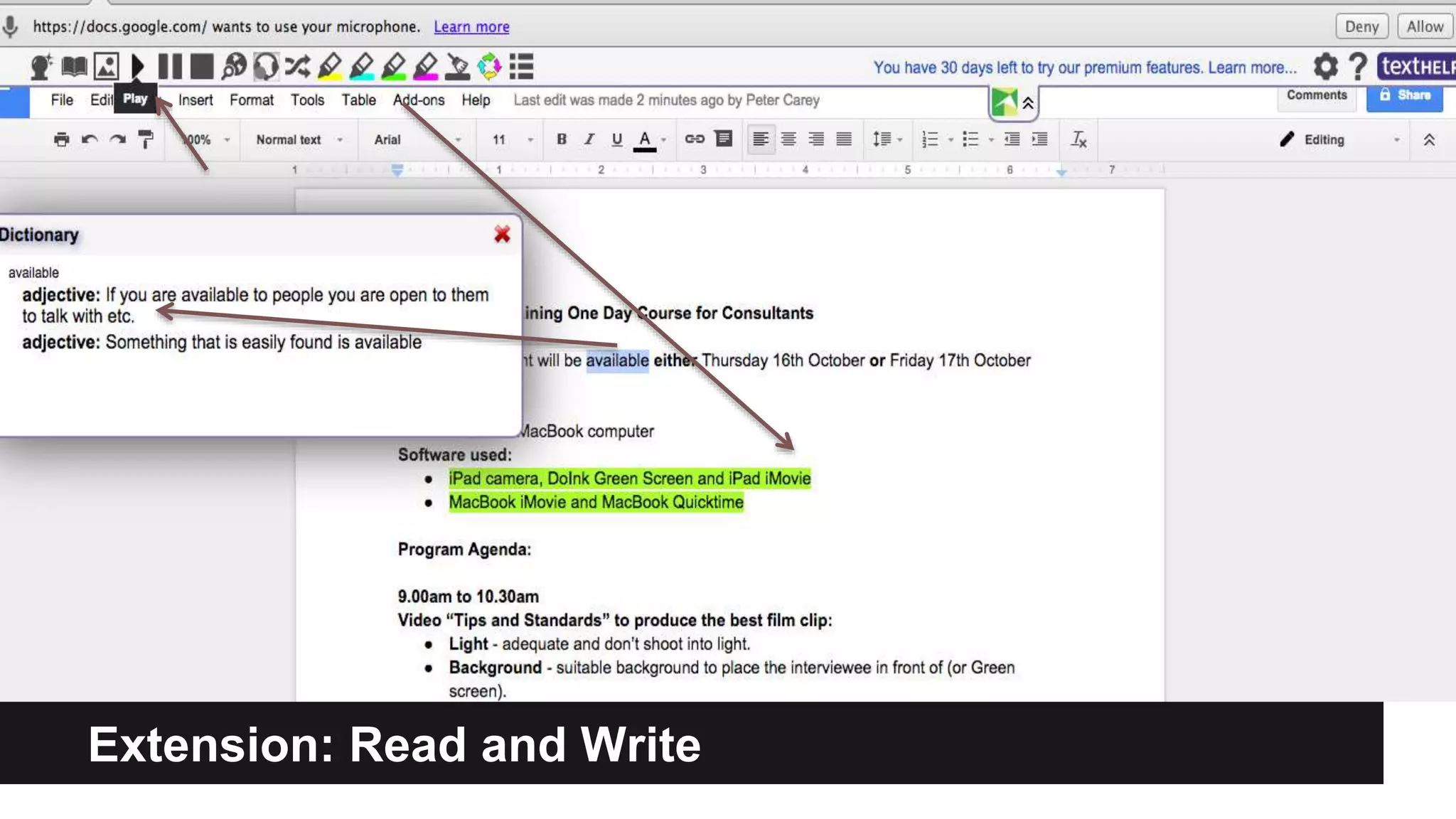Toggle underline formatting

click(x=616, y=139)
